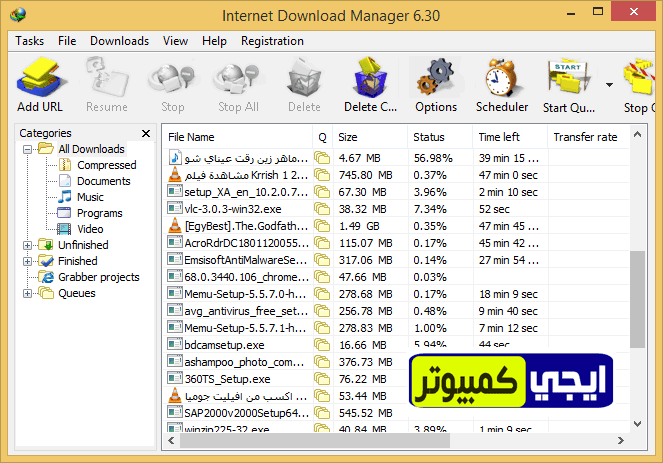Sort by Transfer rate column header

(588, 137)
